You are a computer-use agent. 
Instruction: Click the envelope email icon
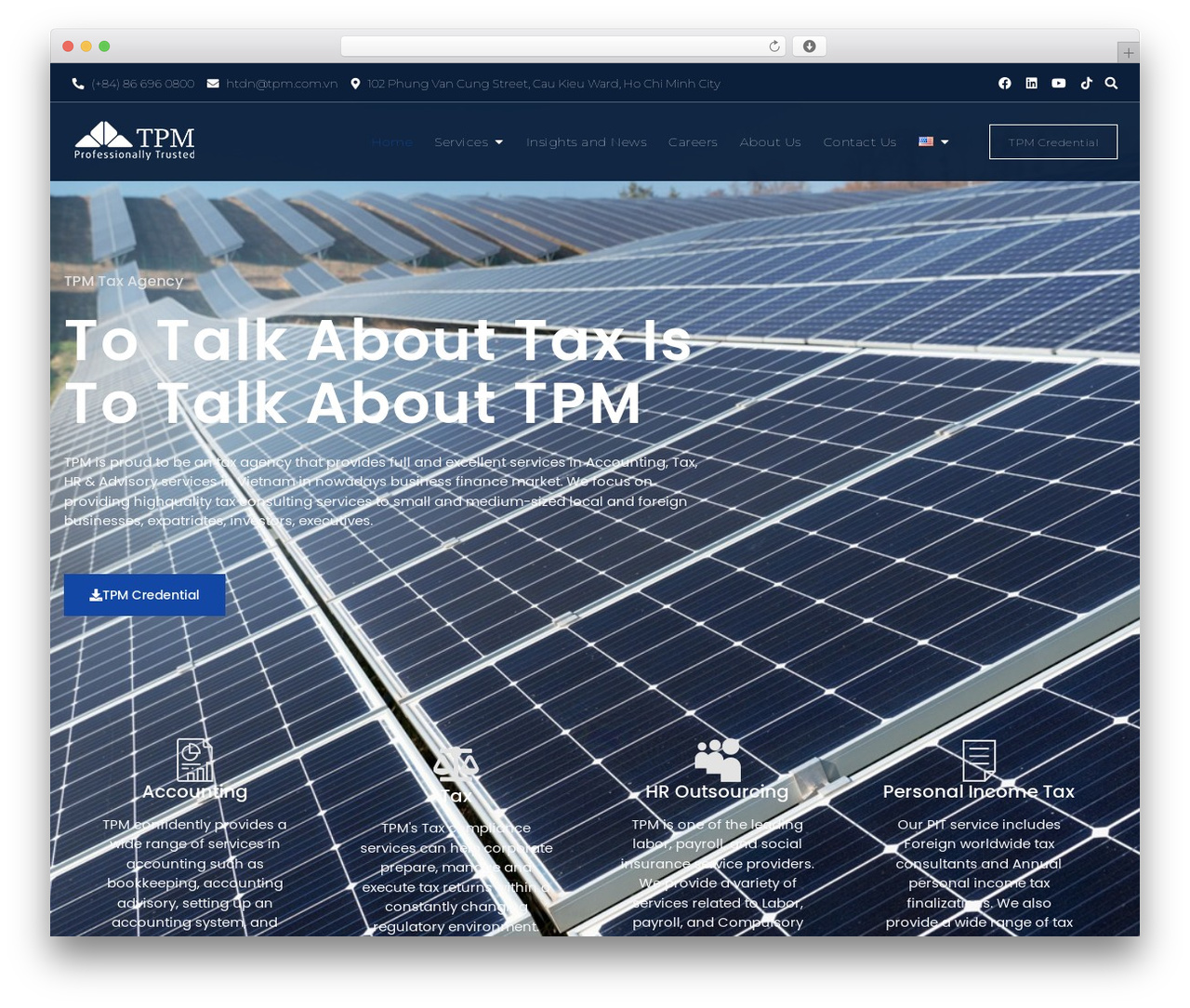pos(213,84)
